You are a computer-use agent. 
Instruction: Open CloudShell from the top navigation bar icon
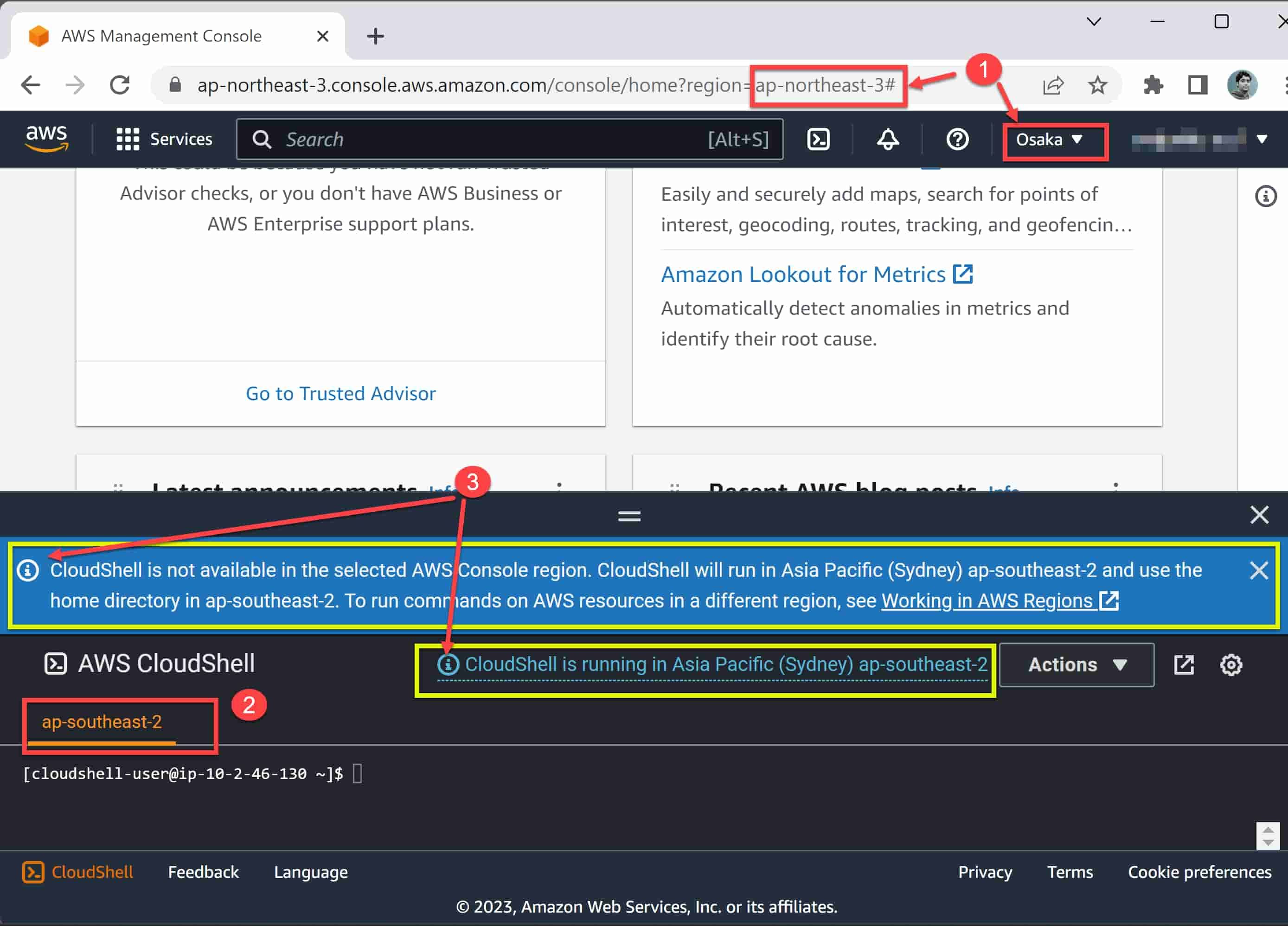[x=818, y=139]
